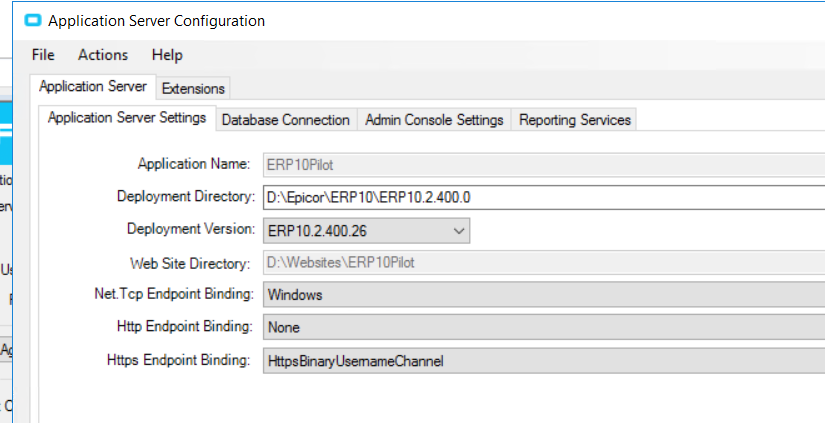Show the Admin Console Settings tab
The height and width of the screenshot is (423, 825).
pos(434,120)
